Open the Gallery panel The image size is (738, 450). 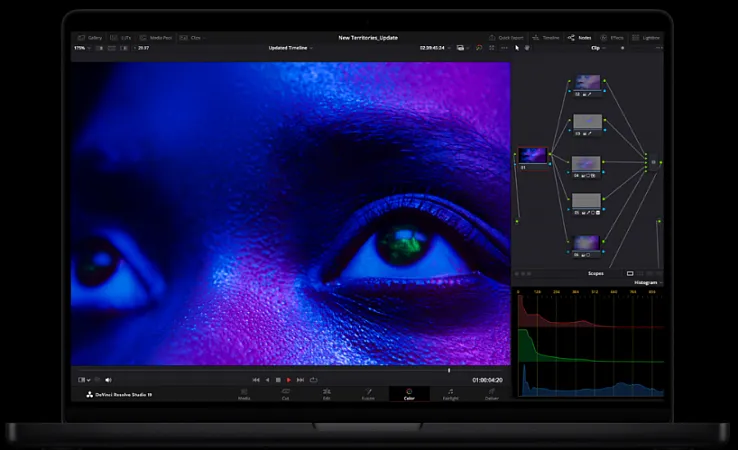pyautogui.click(x=91, y=37)
